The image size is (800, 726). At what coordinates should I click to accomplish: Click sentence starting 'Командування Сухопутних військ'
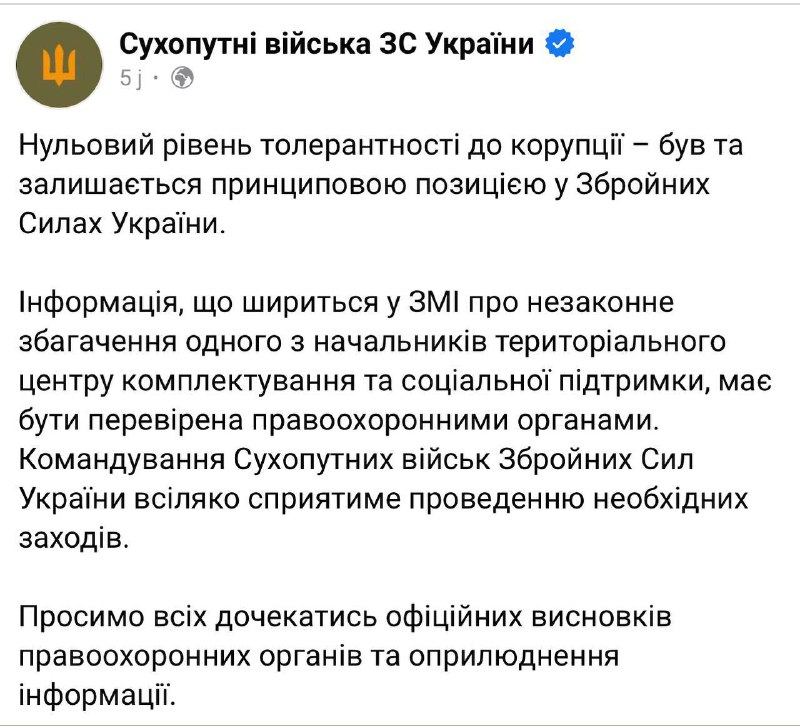pyautogui.click(x=384, y=499)
